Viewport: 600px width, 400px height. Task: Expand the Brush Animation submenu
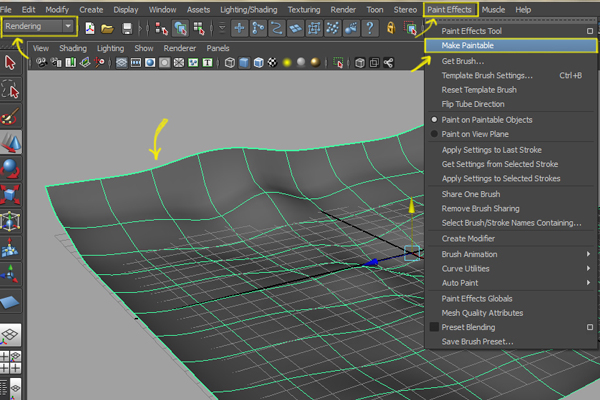pos(512,254)
